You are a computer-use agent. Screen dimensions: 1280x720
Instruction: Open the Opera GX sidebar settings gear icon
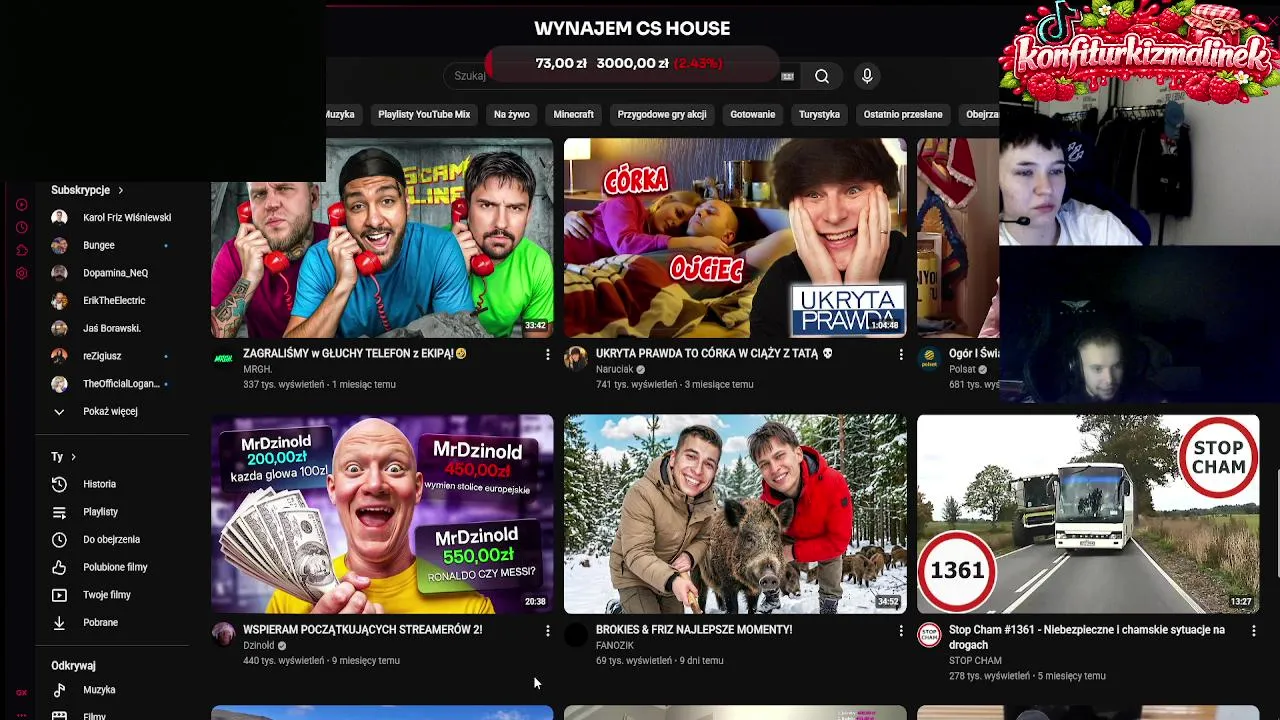pyautogui.click(x=21, y=273)
